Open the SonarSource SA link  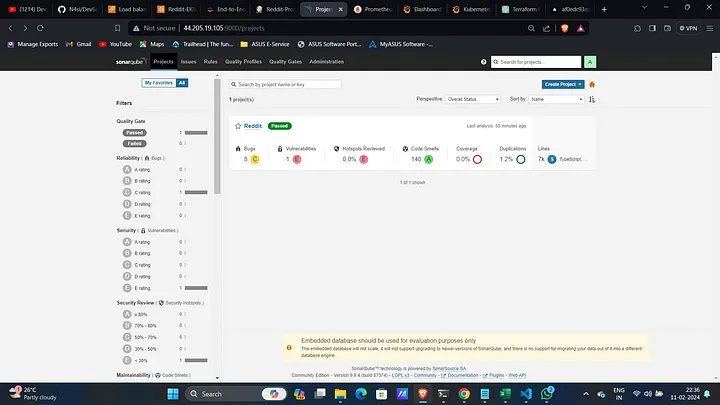(x=449, y=368)
